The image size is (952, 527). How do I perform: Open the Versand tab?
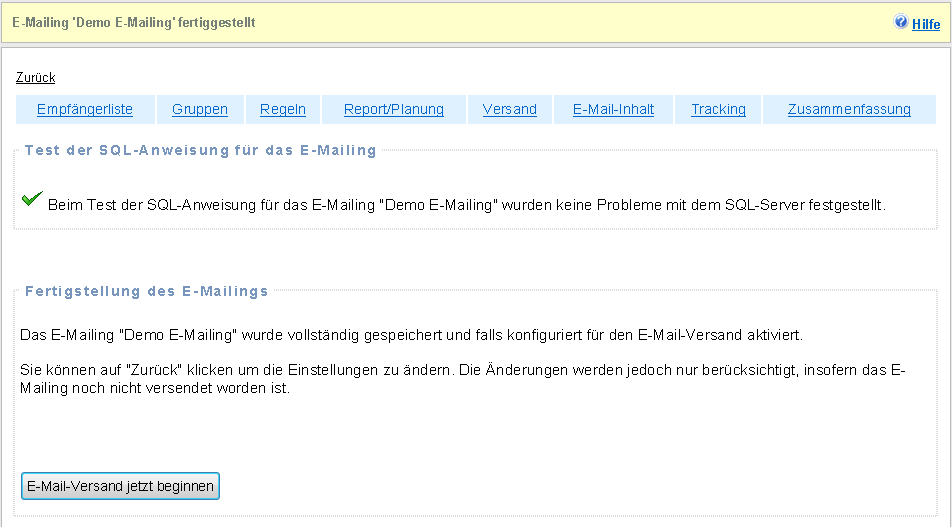(x=510, y=110)
